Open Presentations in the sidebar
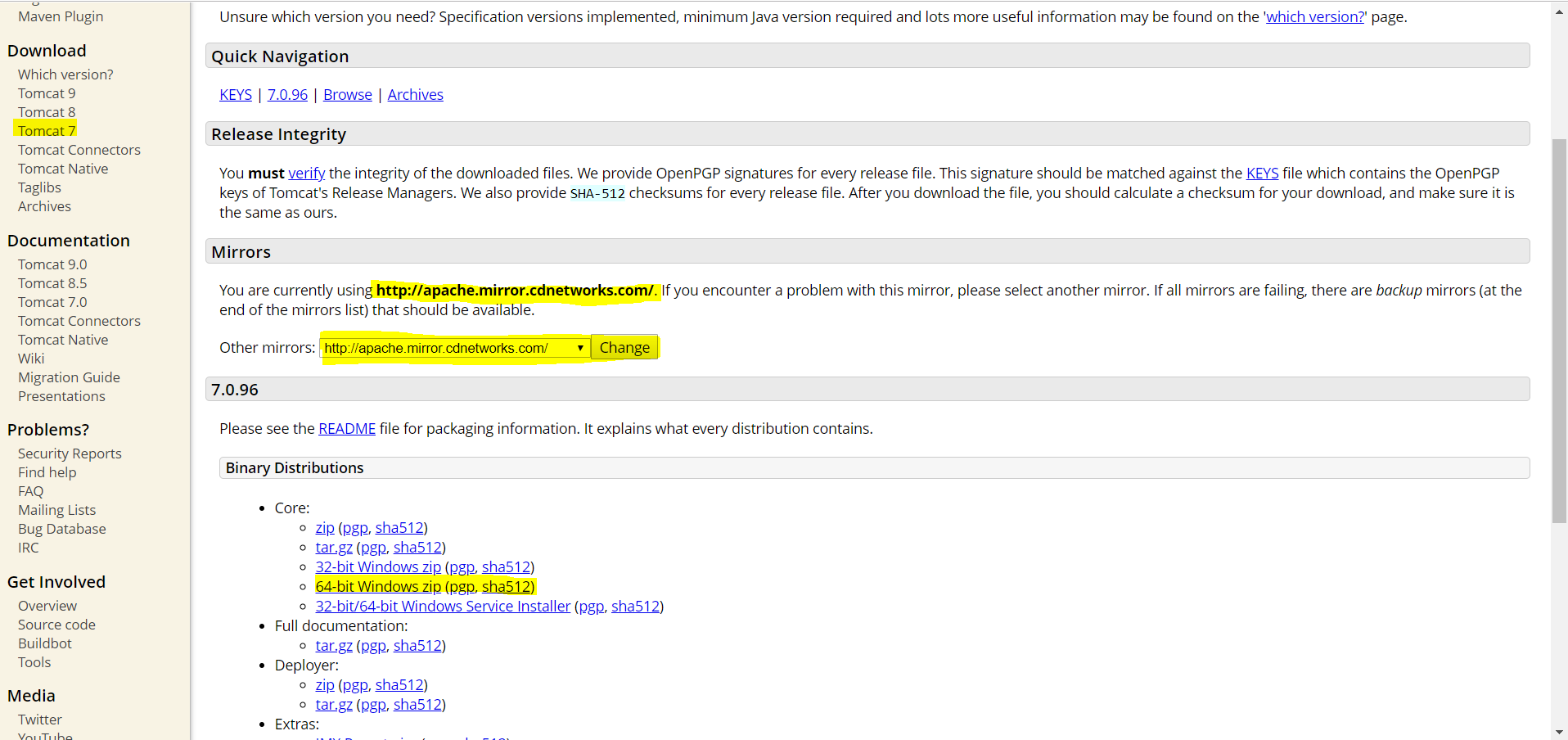The width and height of the screenshot is (1568, 740). pos(61,396)
